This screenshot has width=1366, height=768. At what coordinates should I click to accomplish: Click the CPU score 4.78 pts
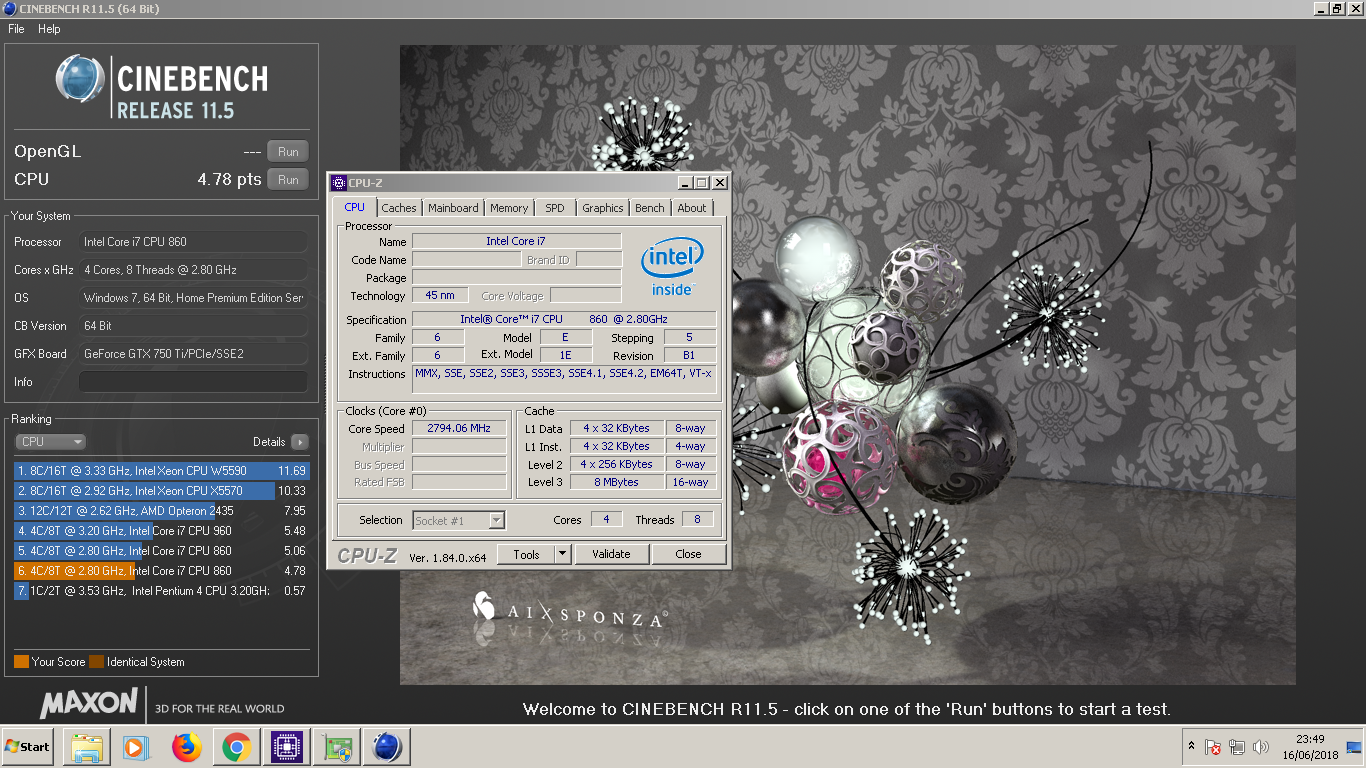tap(229, 180)
